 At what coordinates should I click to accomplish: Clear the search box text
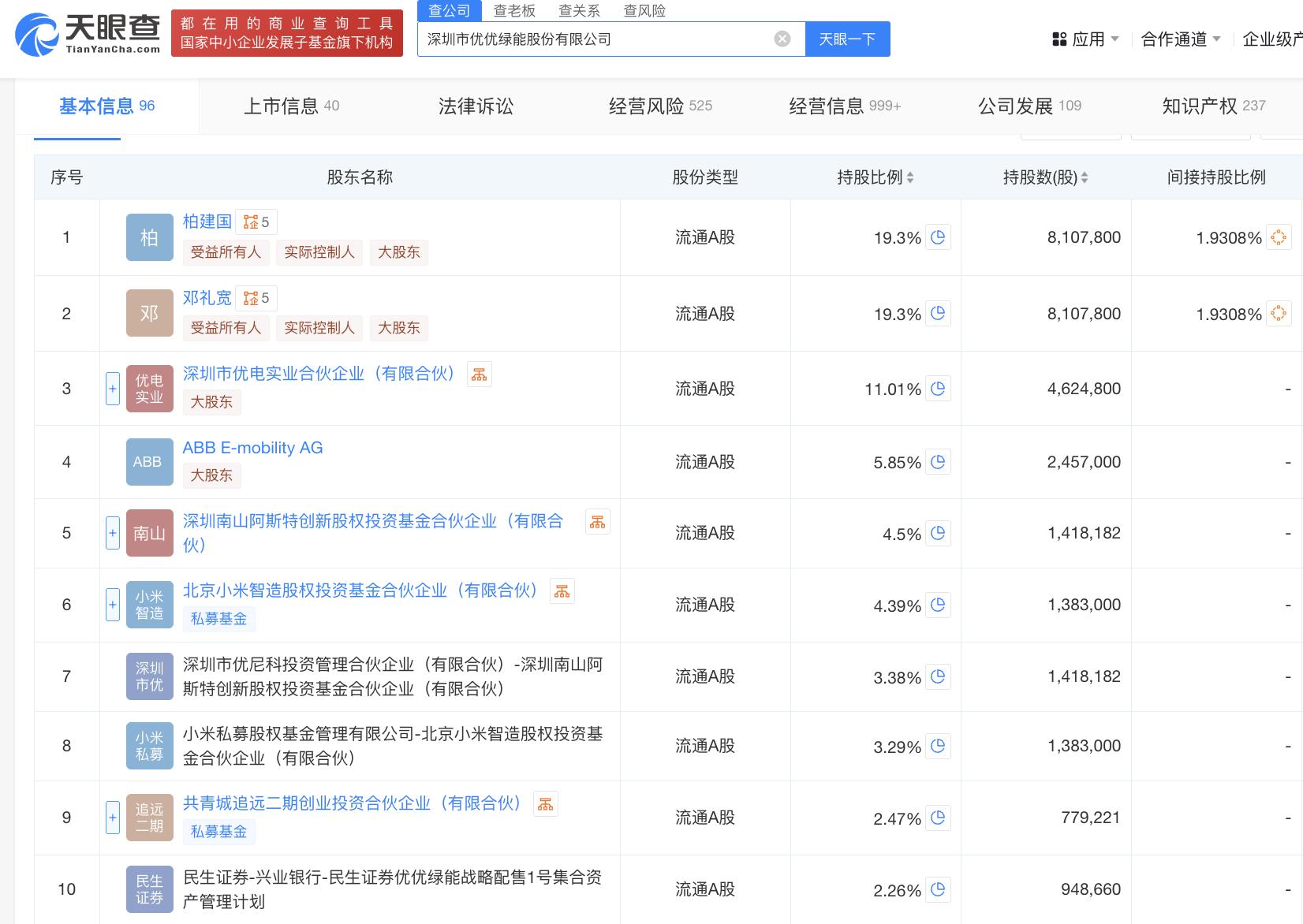782,39
